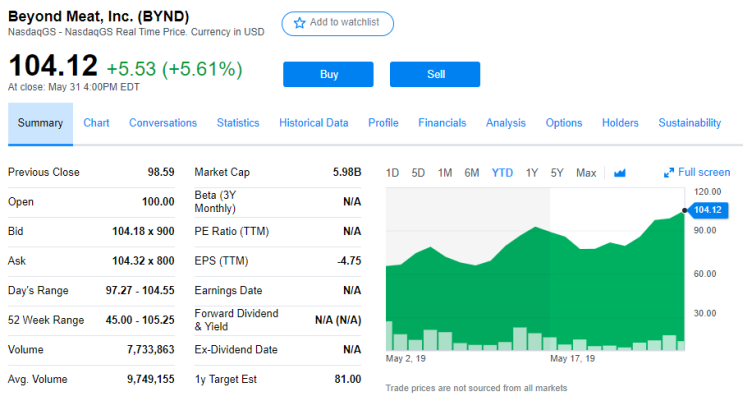Click the Sell button
Screen dimensions: 743x401
coord(435,74)
